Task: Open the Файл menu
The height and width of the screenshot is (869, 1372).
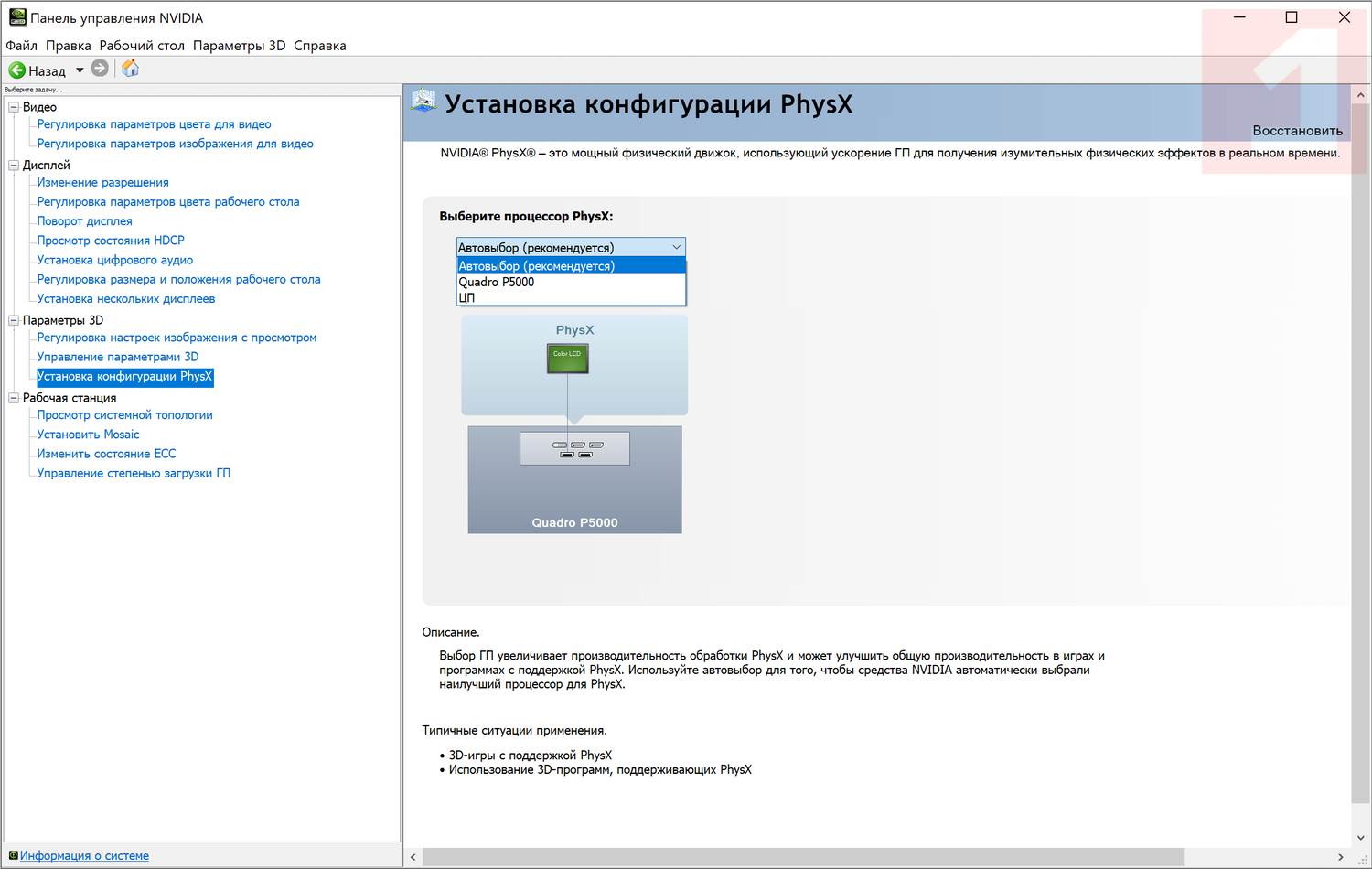Action: coord(22,46)
